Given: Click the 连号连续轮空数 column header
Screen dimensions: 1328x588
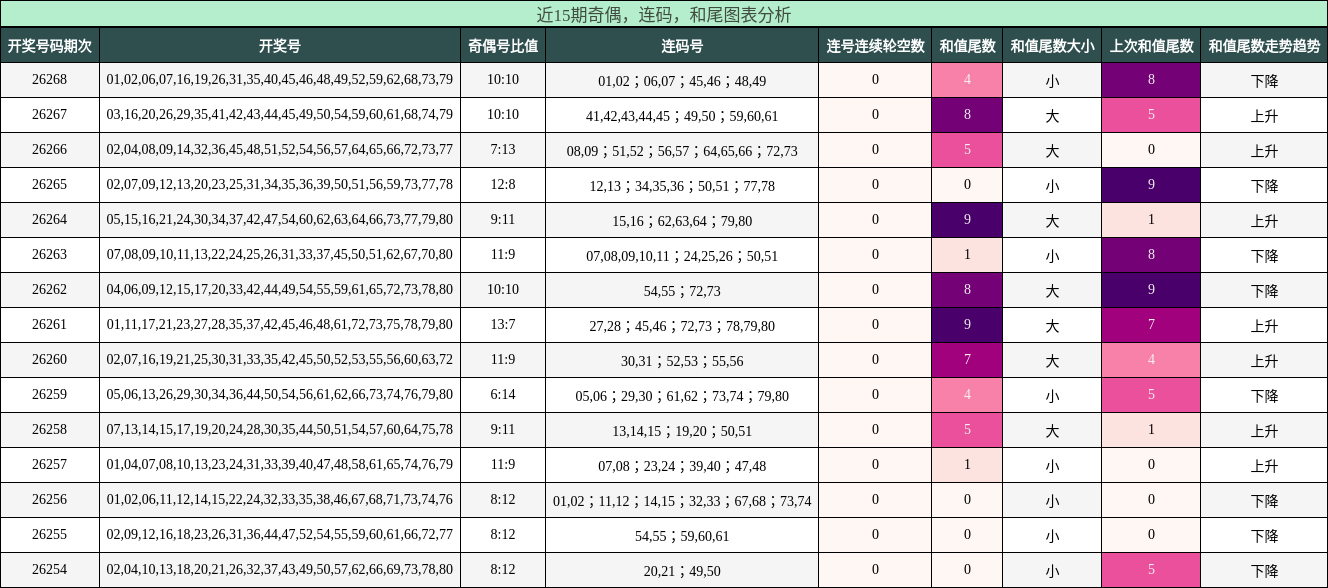Looking at the screenshot, I should pyautogui.click(x=875, y=46).
